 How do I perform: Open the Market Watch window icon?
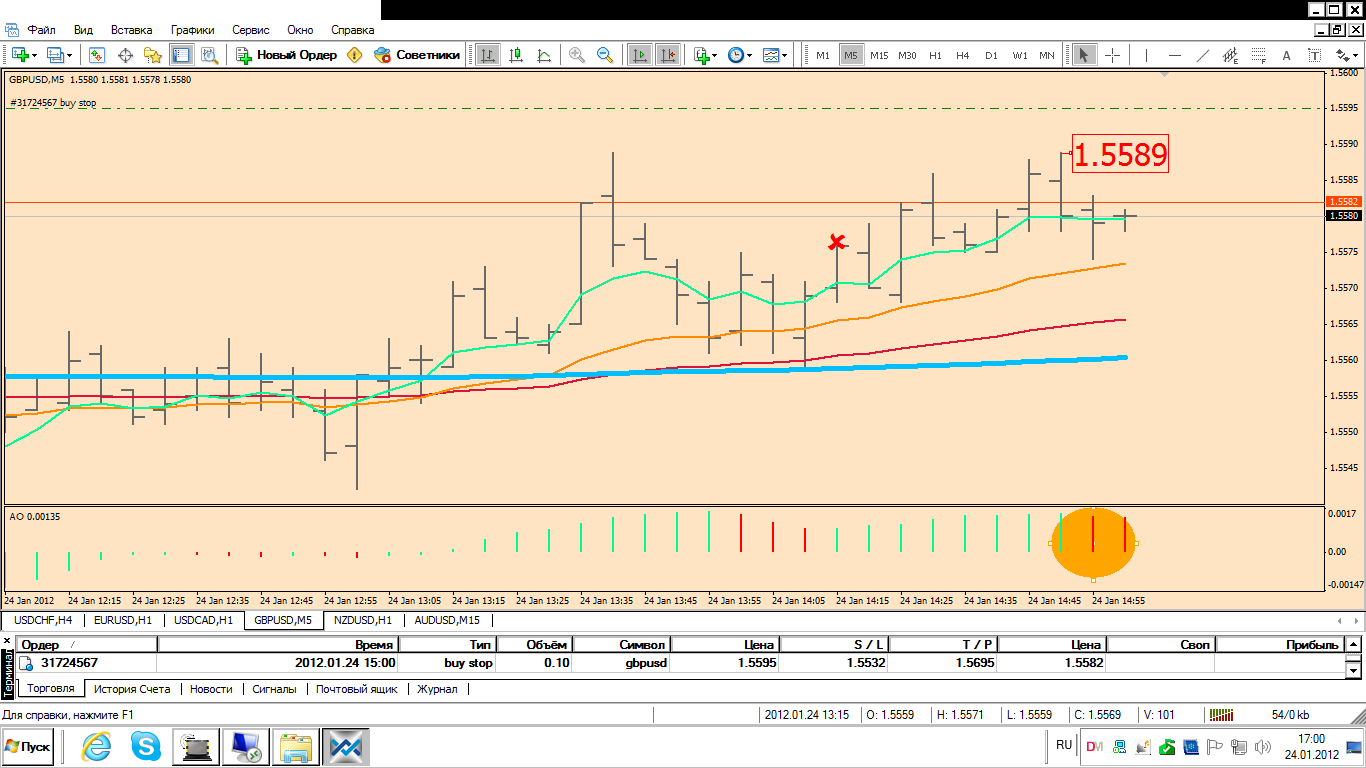(x=97, y=55)
